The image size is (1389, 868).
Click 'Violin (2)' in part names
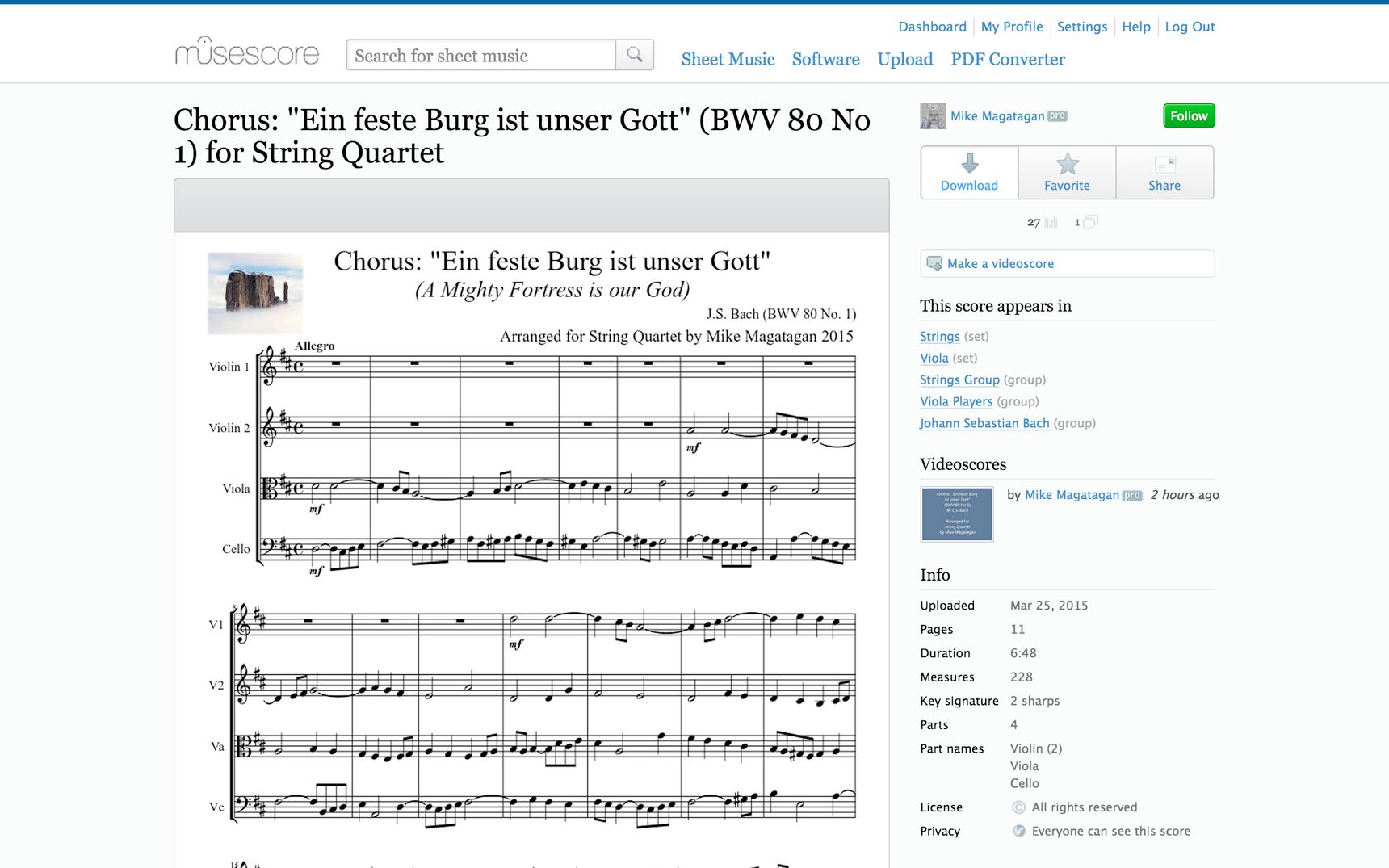pyautogui.click(x=1036, y=748)
